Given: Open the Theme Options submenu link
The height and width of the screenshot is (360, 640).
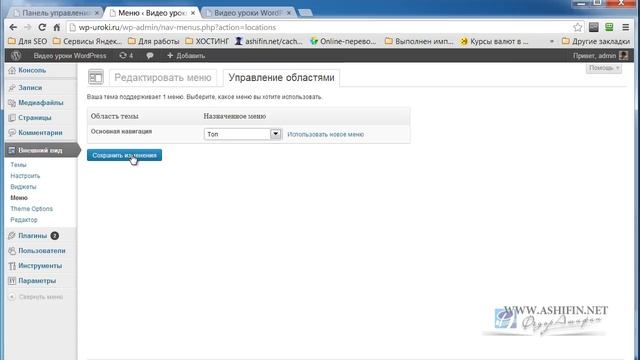Looking at the screenshot, I should click(31, 209).
